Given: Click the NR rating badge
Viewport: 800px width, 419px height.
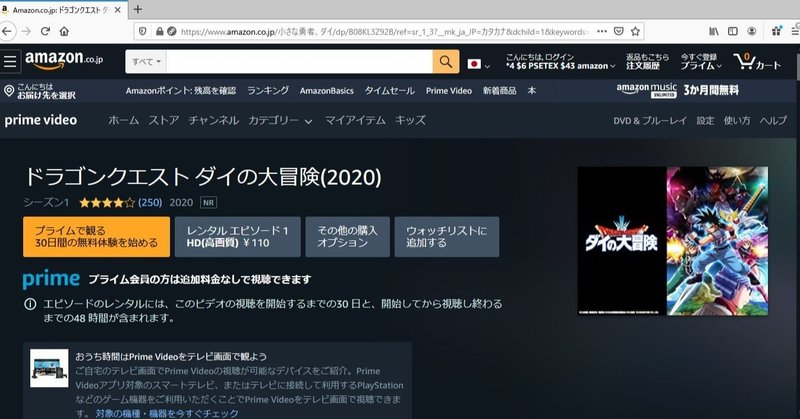Looking at the screenshot, I should (208, 203).
